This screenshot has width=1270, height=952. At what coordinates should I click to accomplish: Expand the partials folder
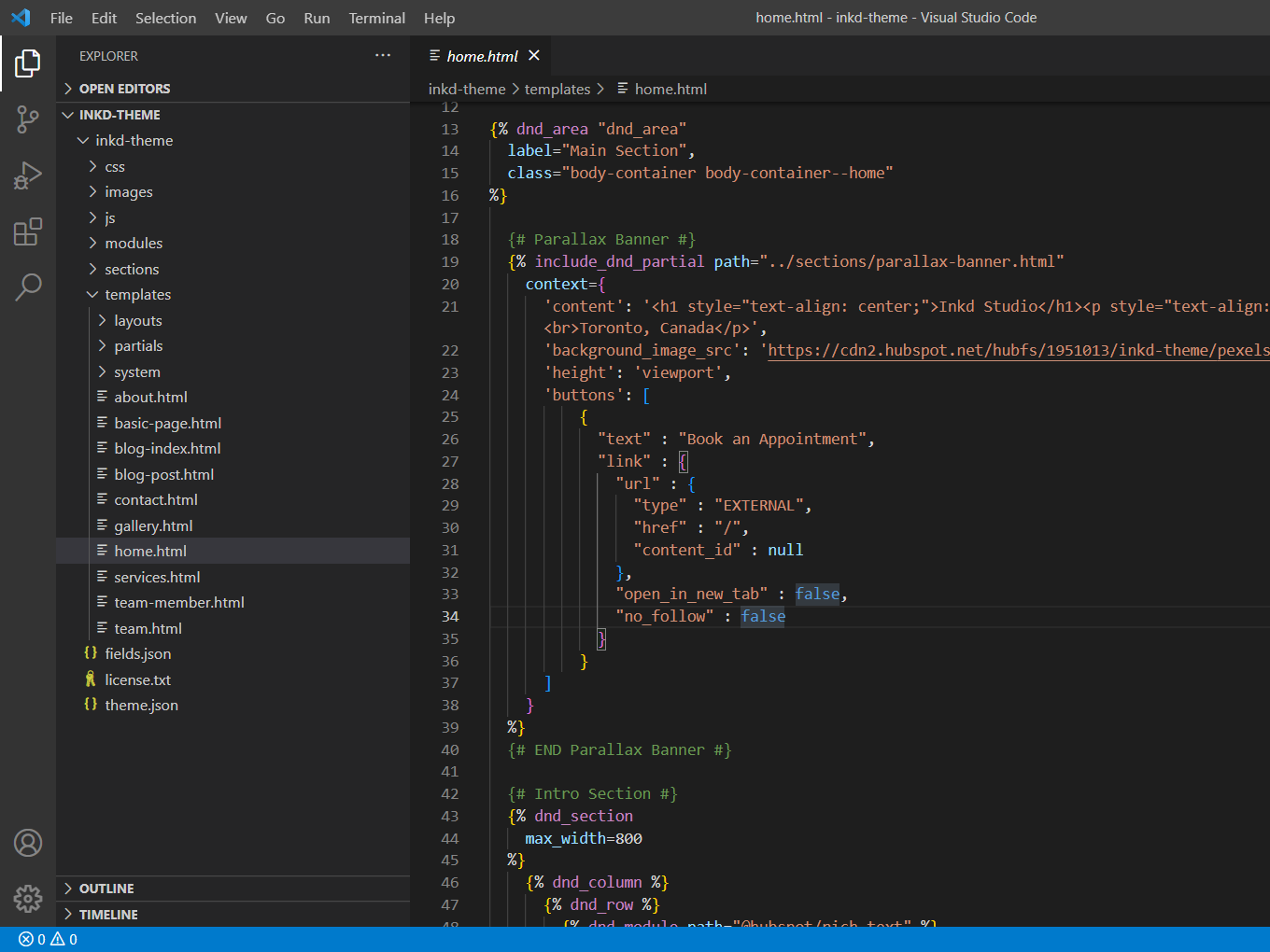233,345
